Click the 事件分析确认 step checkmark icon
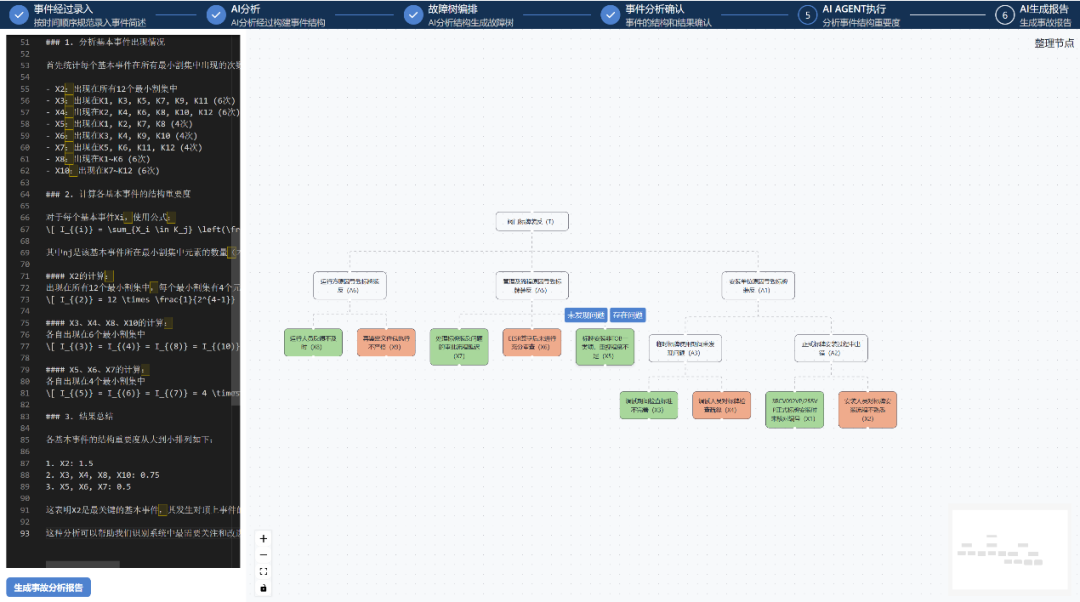The width and height of the screenshot is (1080, 602). coord(610,14)
